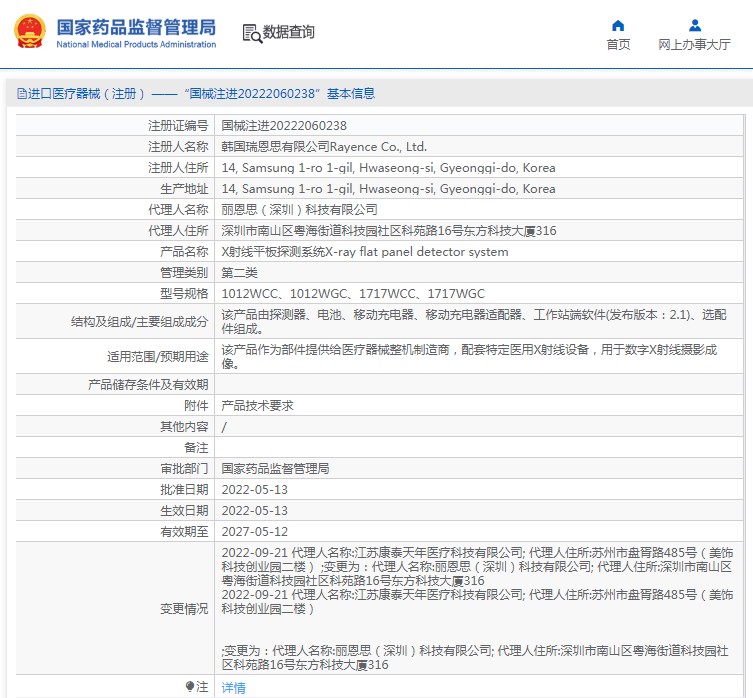This screenshot has height=698, width=753.
Task: Click the 产品技术要求 attachment cell
Action: pyautogui.click(x=257, y=405)
